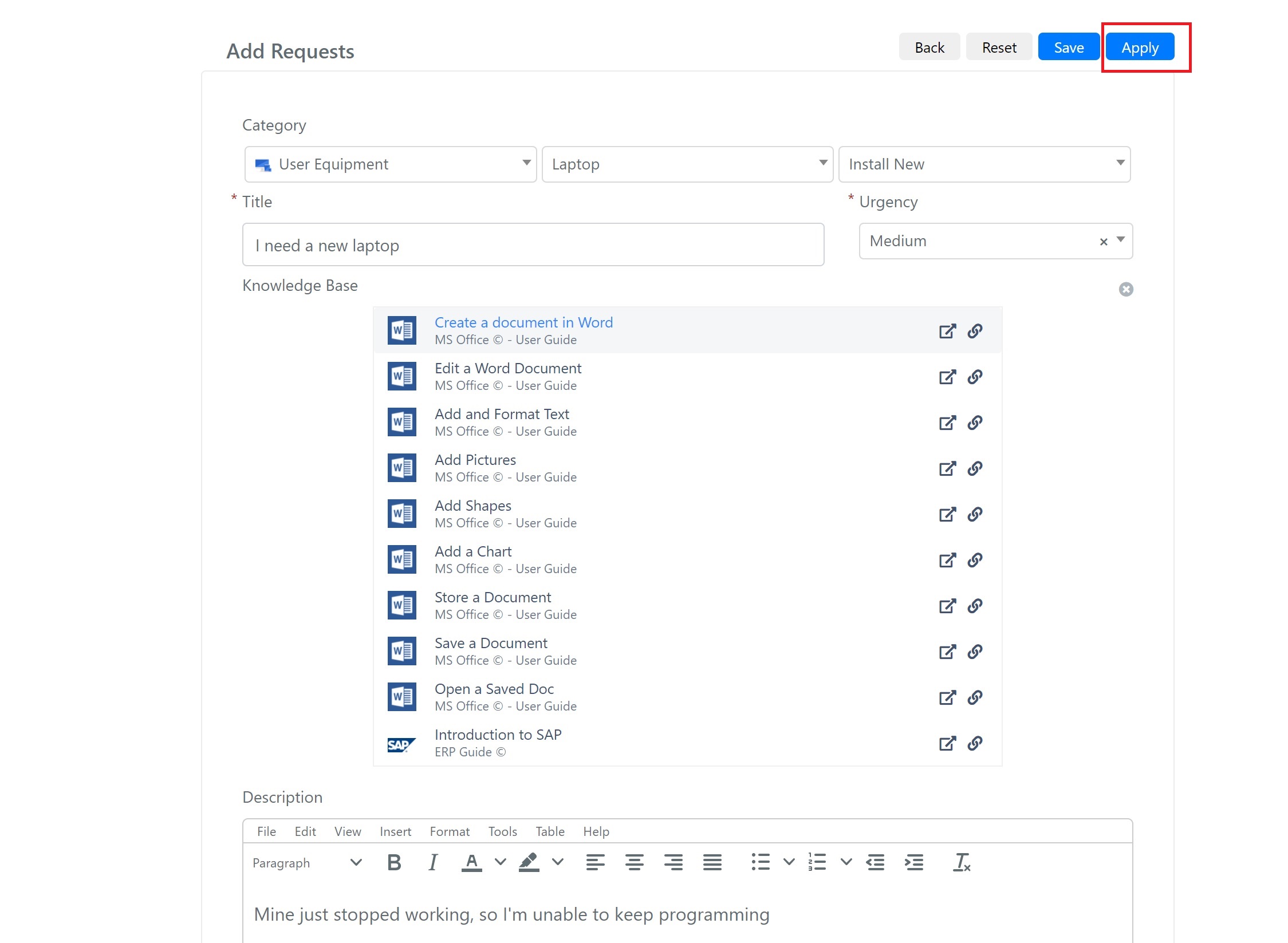1288x943 pixels.
Task: Click the Apply button
Action: pos(1140,46)
